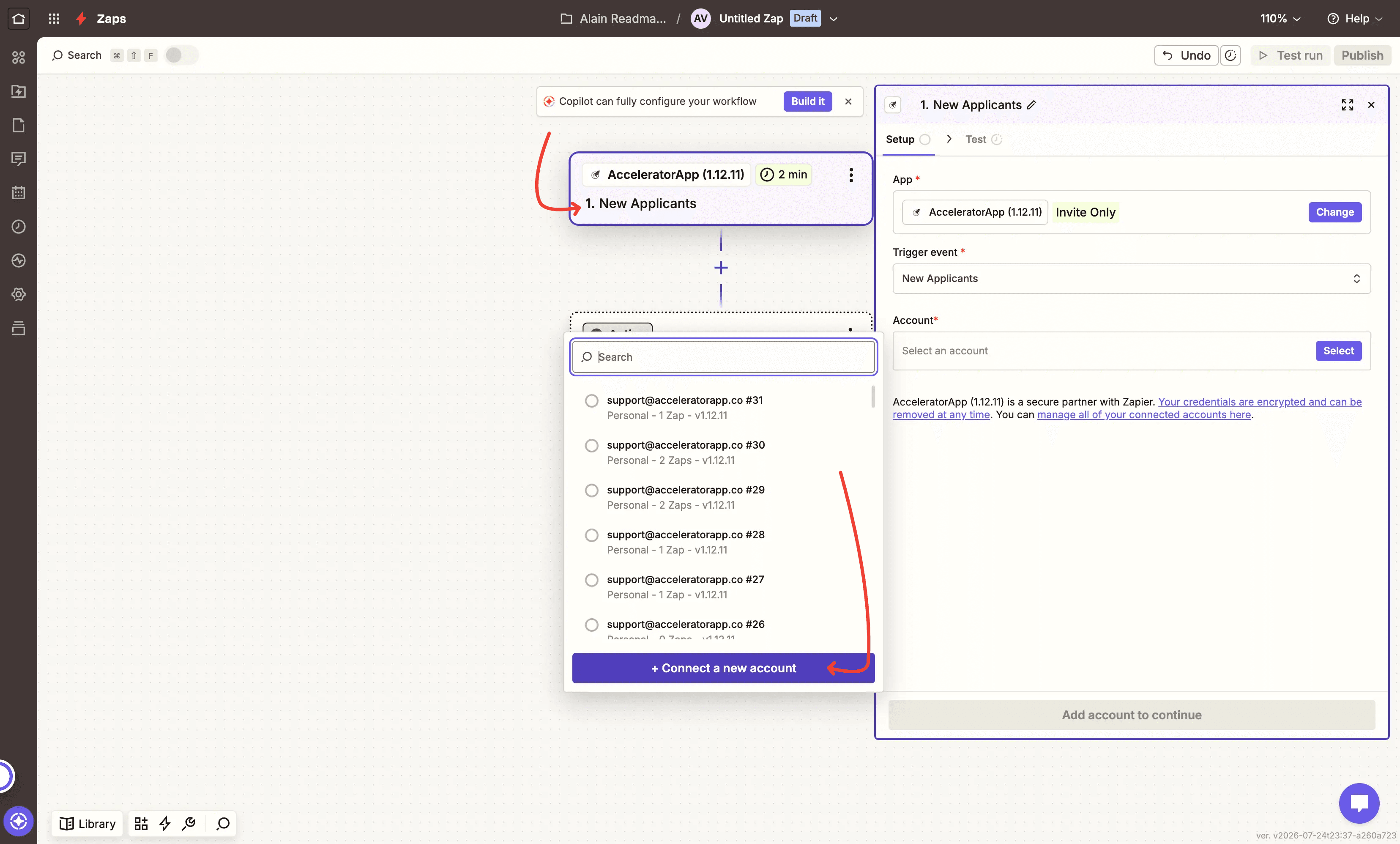This screenshot has width=1400, height=844.
Task: Expand the step panel to full screen
Action: click(x=1347, y=104)
